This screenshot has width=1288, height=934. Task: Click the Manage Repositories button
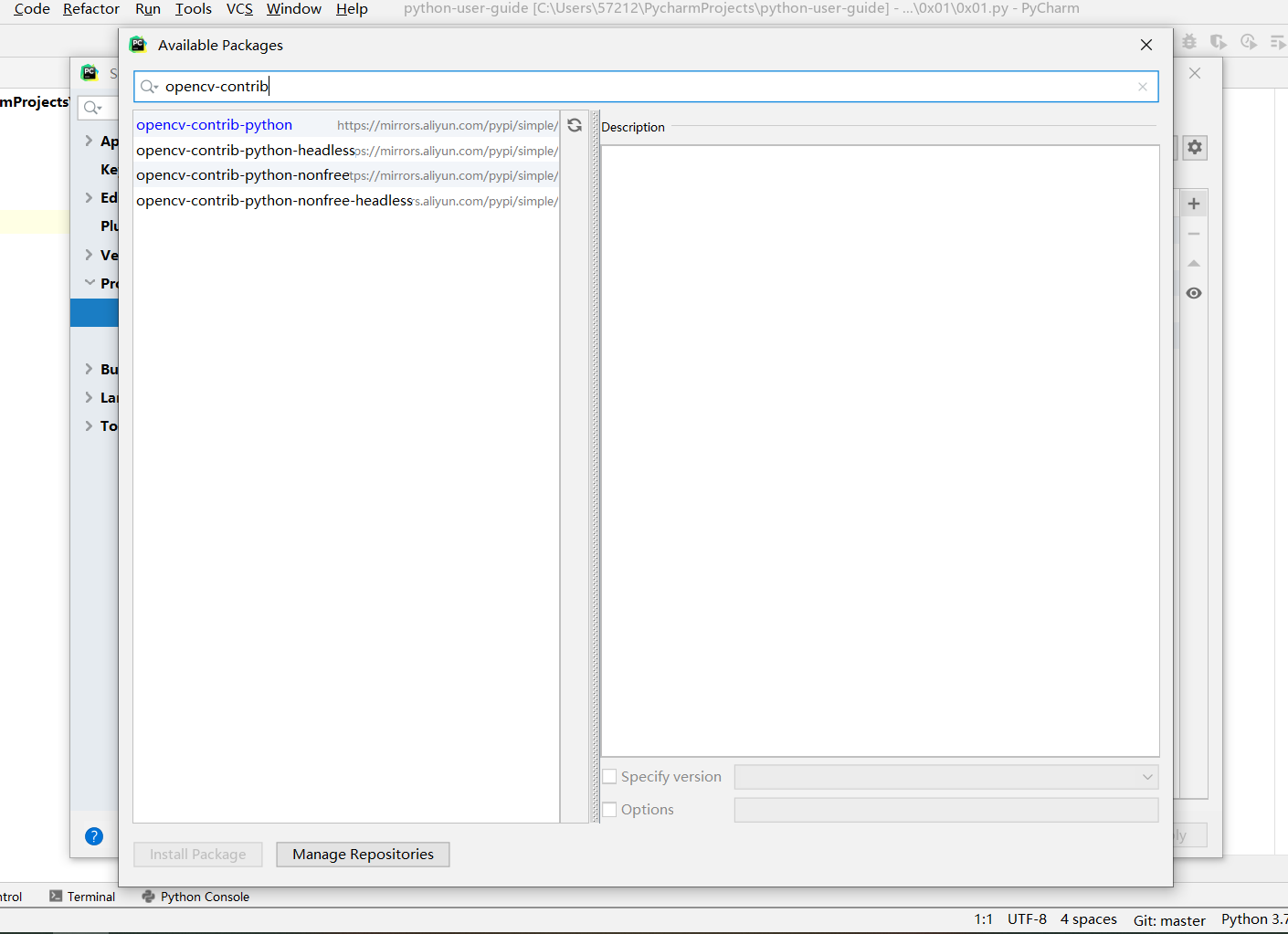click(363, 855)
